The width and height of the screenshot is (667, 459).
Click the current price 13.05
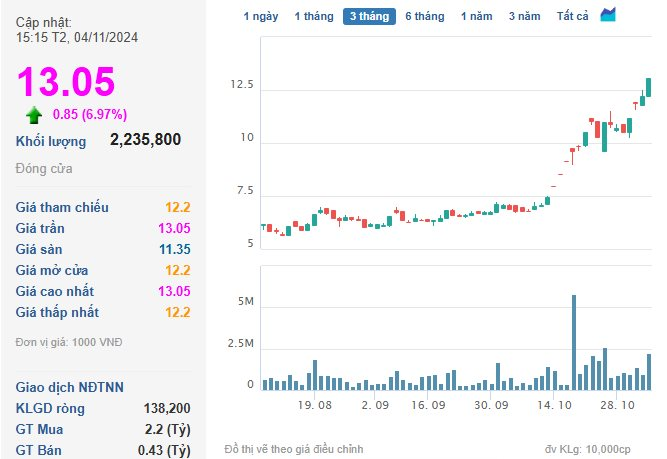[x=66, y=81]
